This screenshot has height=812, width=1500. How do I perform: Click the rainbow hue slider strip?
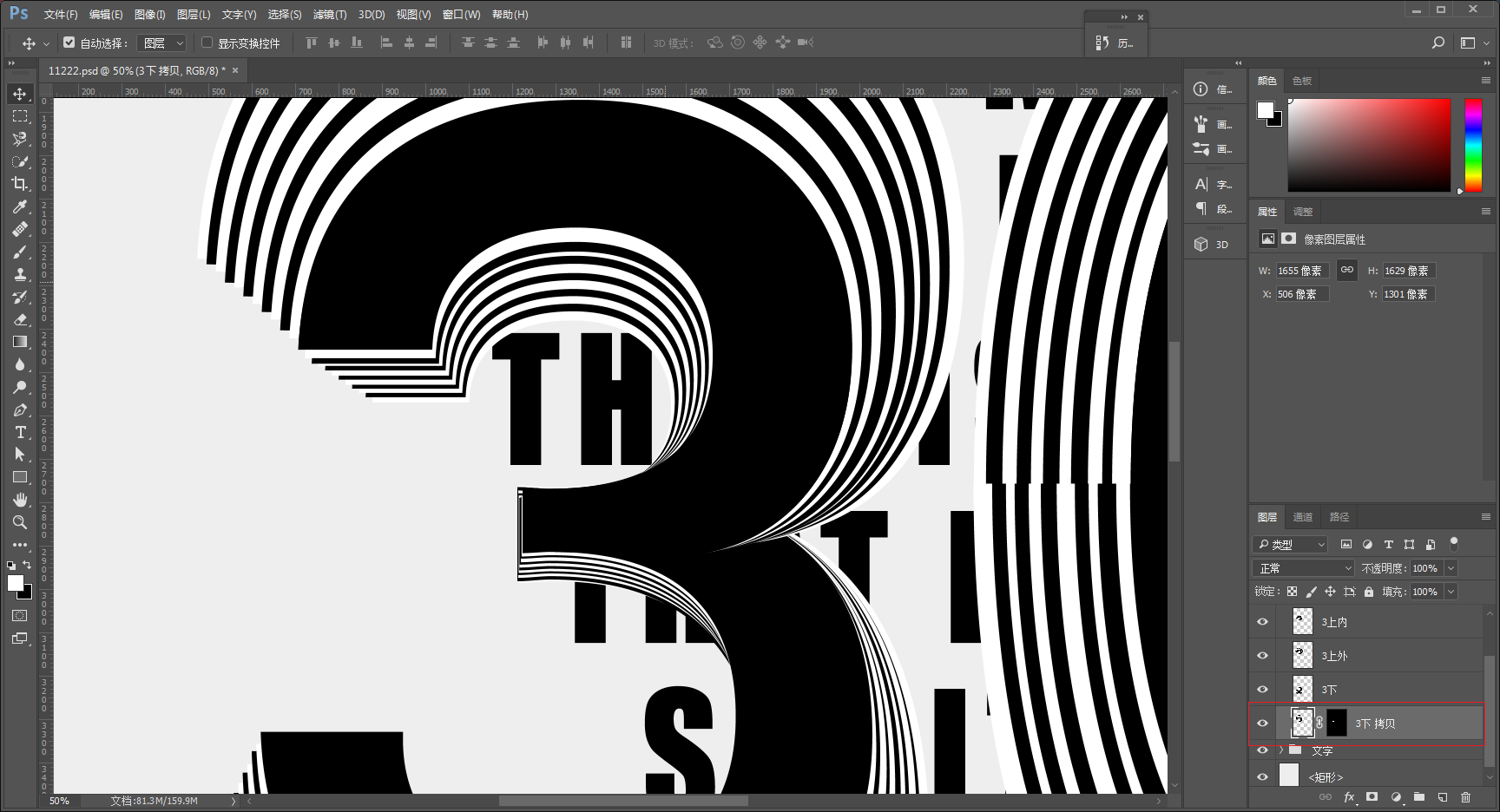pos(1473,145)
